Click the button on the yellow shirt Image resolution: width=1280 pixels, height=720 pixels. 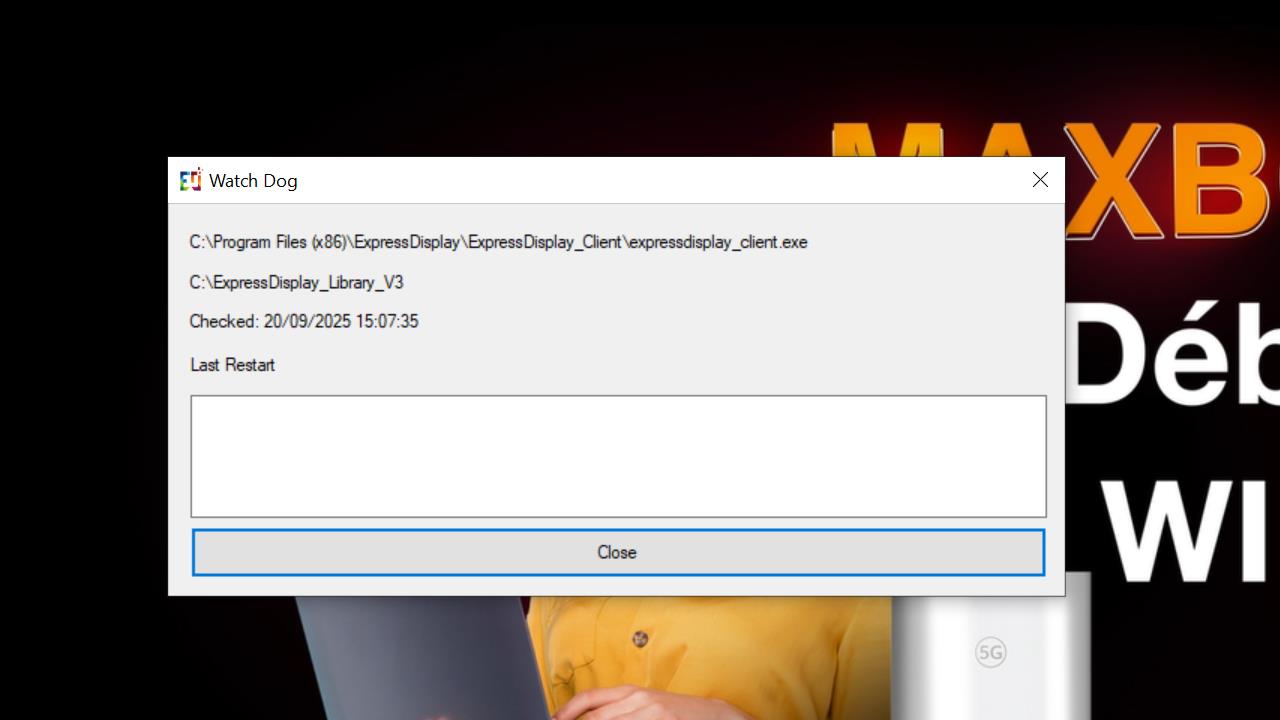pos(640,639)
